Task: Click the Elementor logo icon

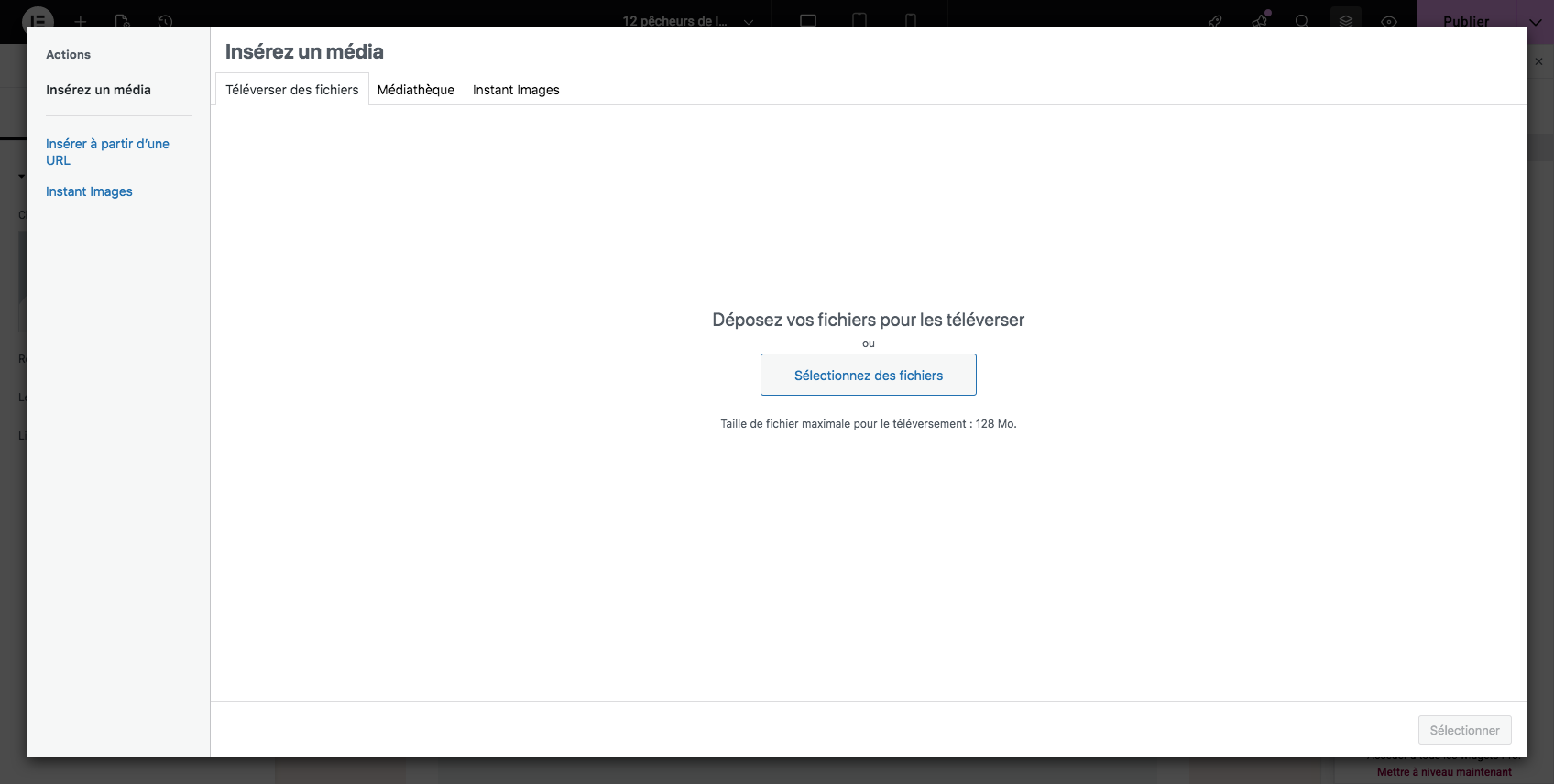Action: click(x=38, y=20)
